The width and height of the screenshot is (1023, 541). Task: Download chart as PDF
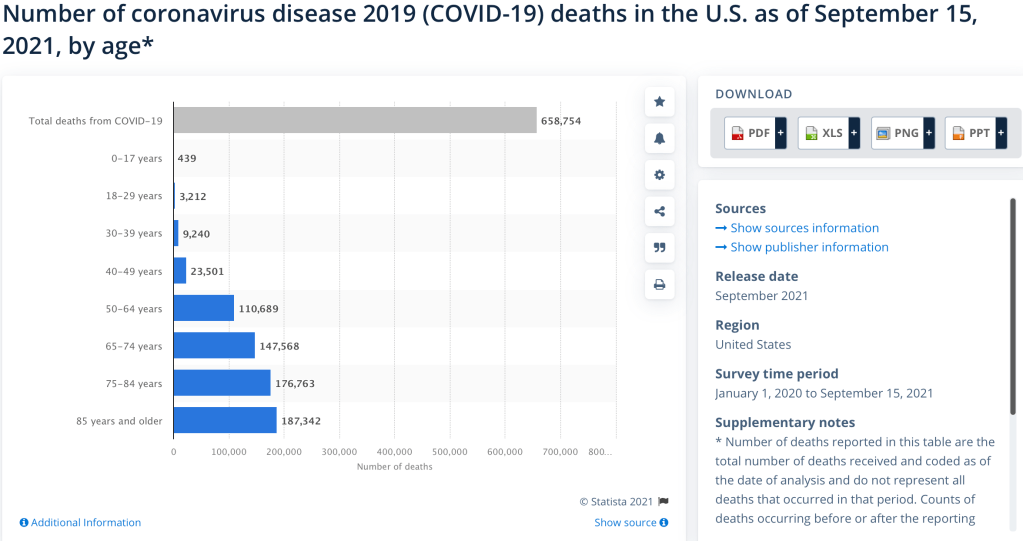(750, 133)
